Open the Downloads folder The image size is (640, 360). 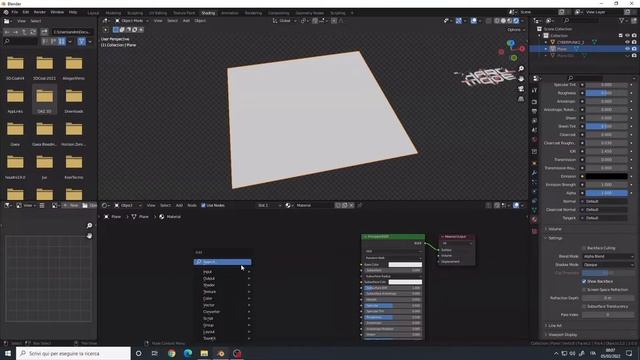coord(74,100)
